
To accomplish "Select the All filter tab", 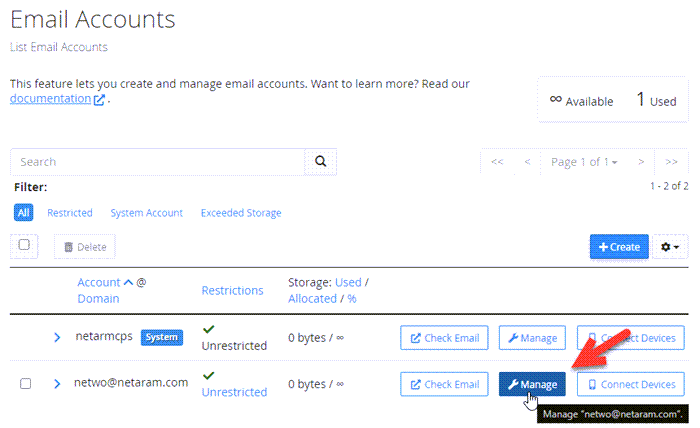I will (x=23, y=213).
